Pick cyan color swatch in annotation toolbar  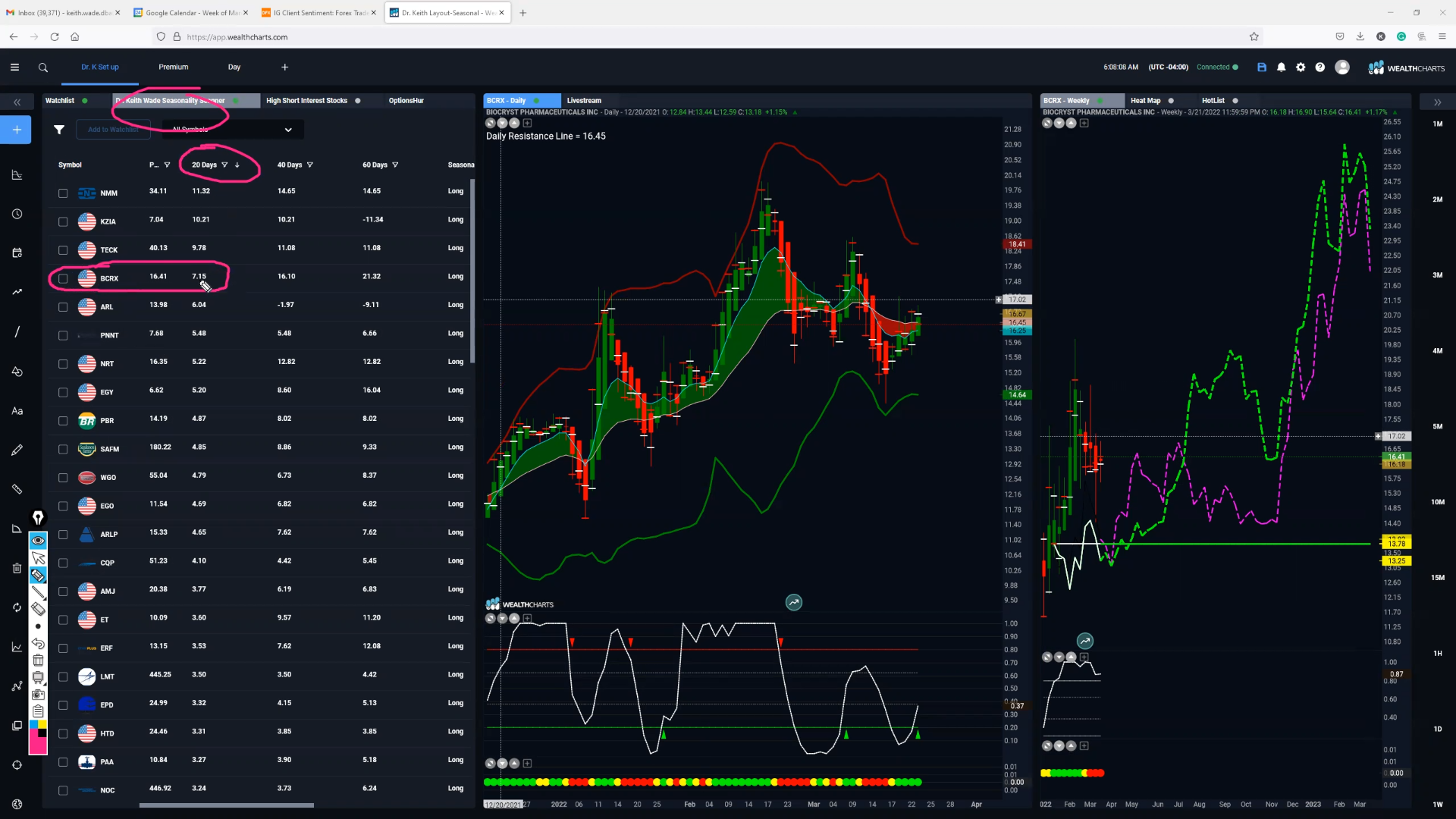pyautogui.click(x=33, y=725)
